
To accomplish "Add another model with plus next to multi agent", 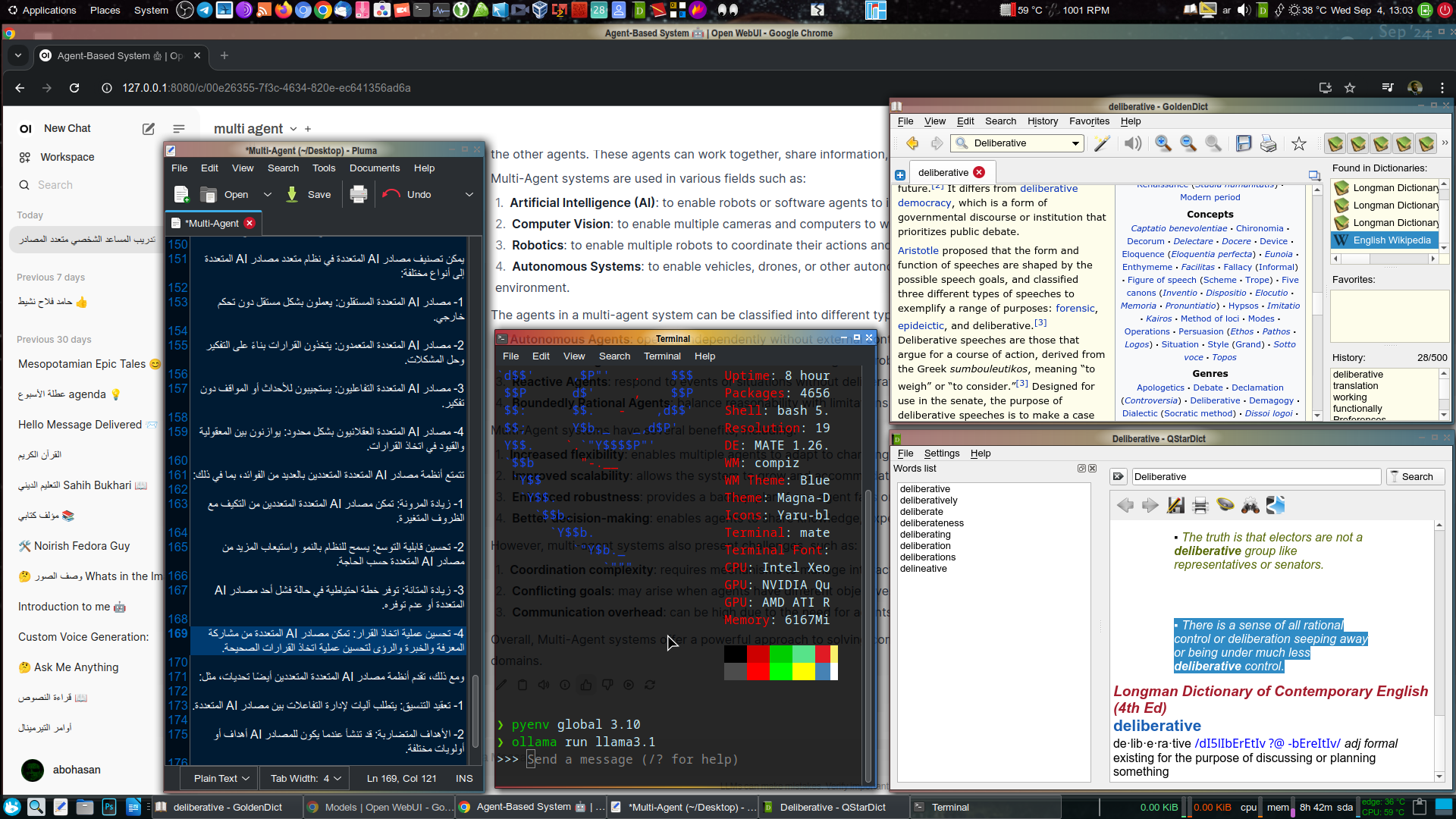I will (308, 129).
